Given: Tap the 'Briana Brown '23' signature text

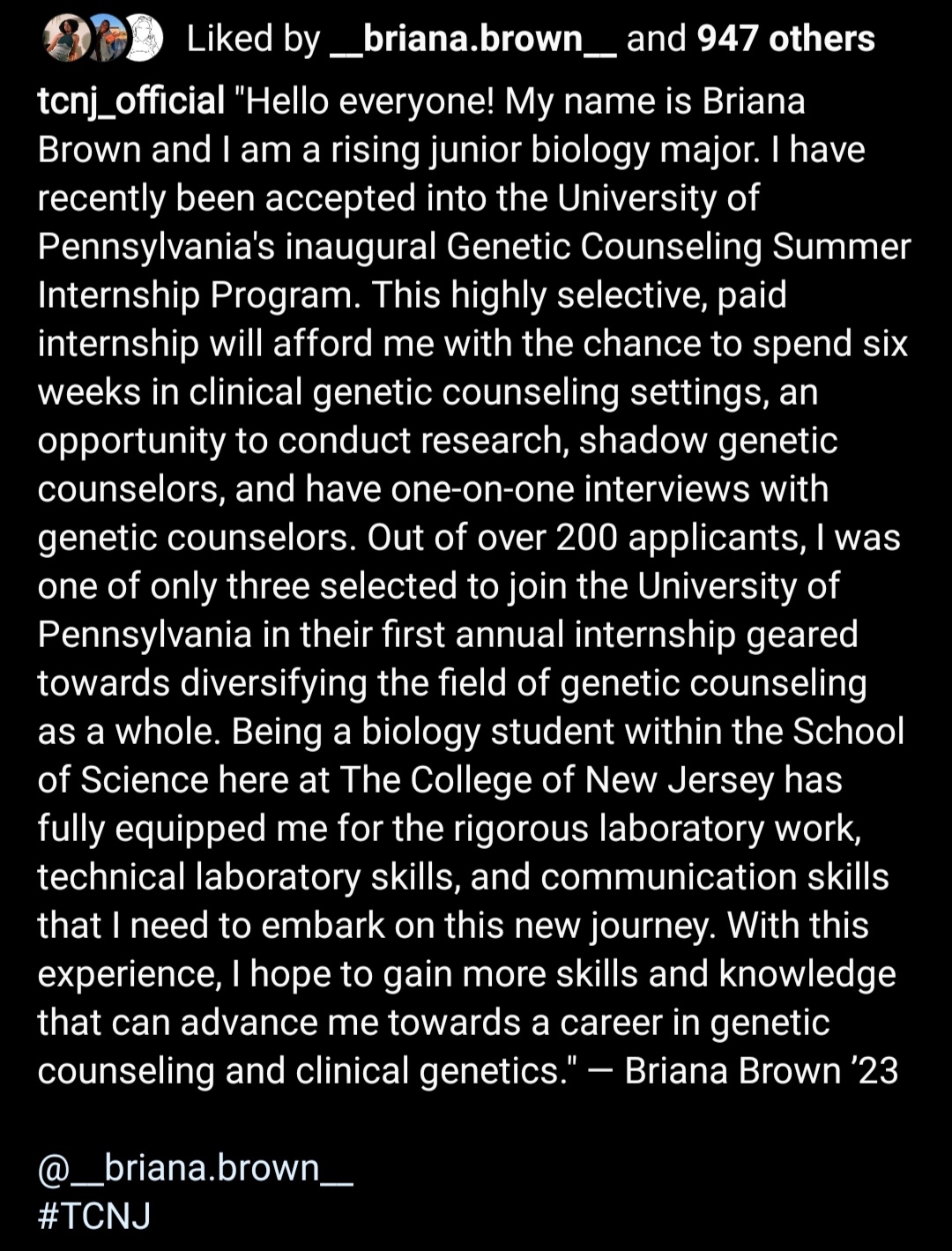Looking at the screenshot, I should (762, 1071).
